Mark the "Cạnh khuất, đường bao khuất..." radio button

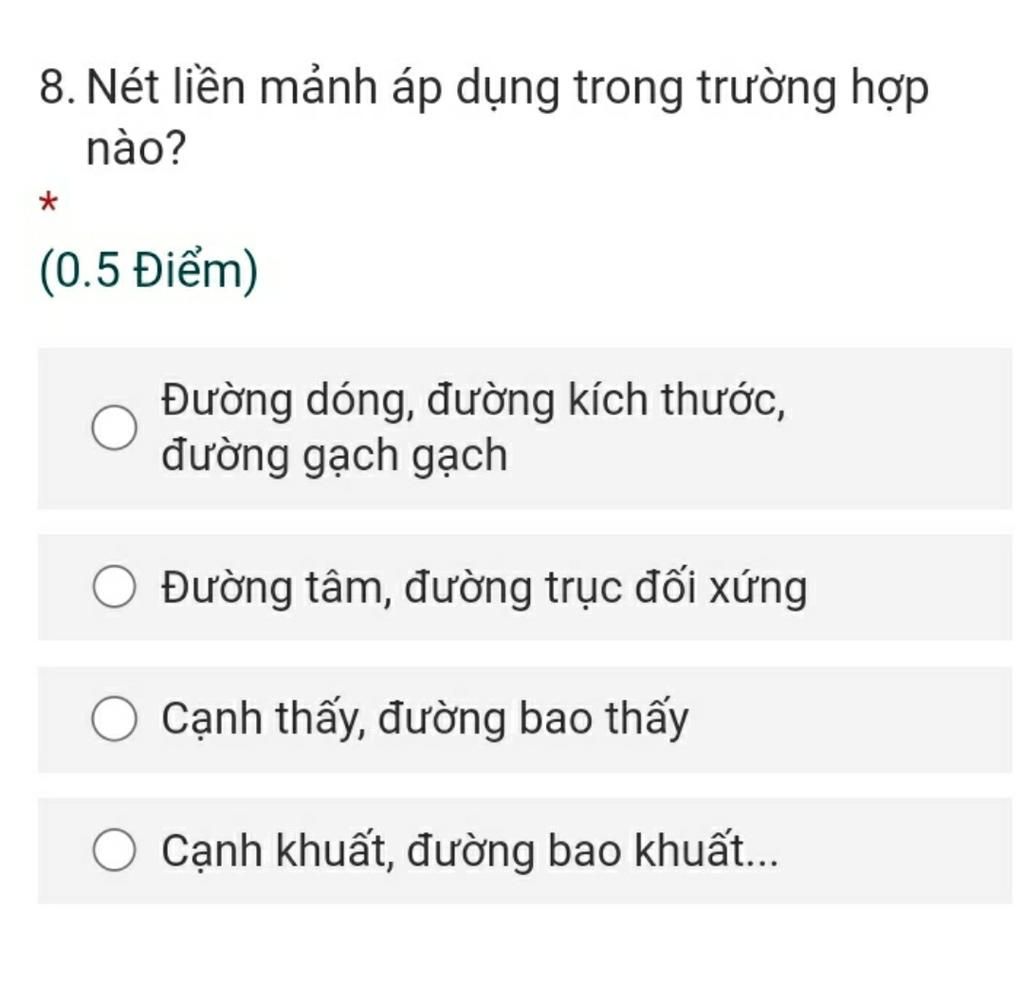[114, 850]
